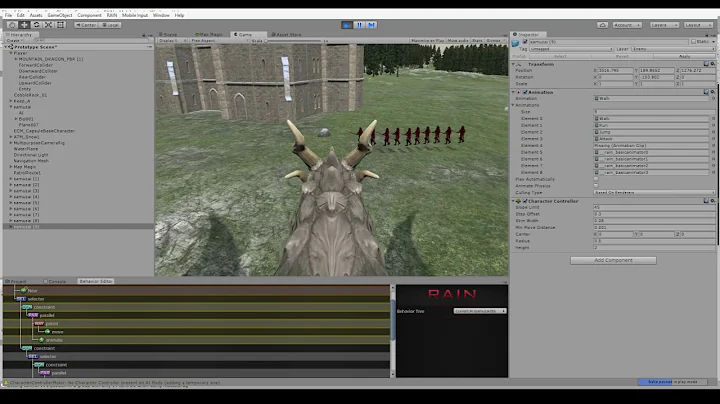Image resolution: width=720 pixels, height=404 pixels.
Task: Click the Create button in Hierarchy
Action: coord(14,40)
